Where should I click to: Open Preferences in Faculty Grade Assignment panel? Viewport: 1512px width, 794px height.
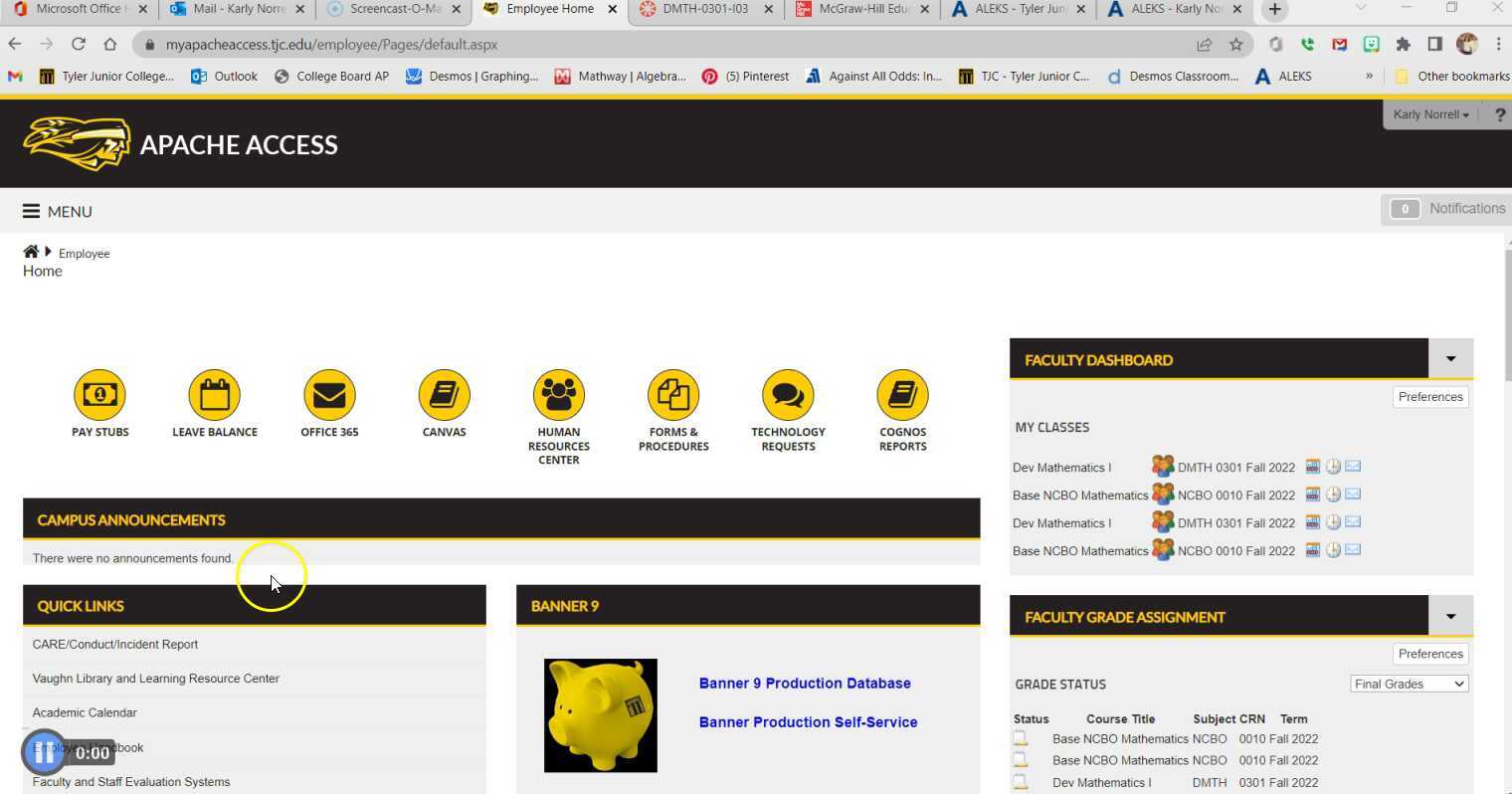(x=1430, y=654)
